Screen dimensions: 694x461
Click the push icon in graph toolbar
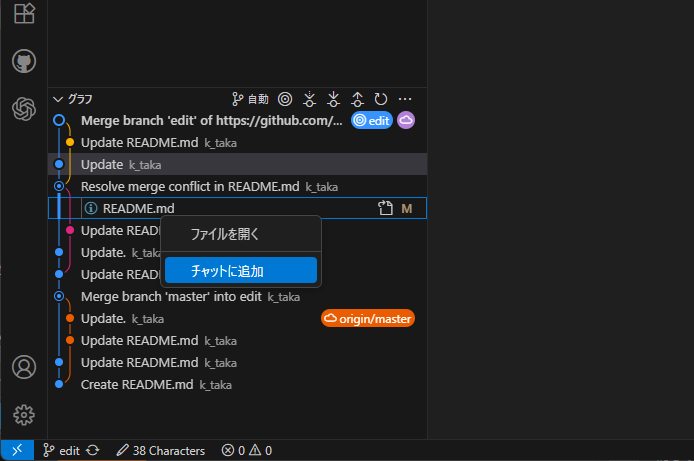pyautogui.click(x=357, y=99)
